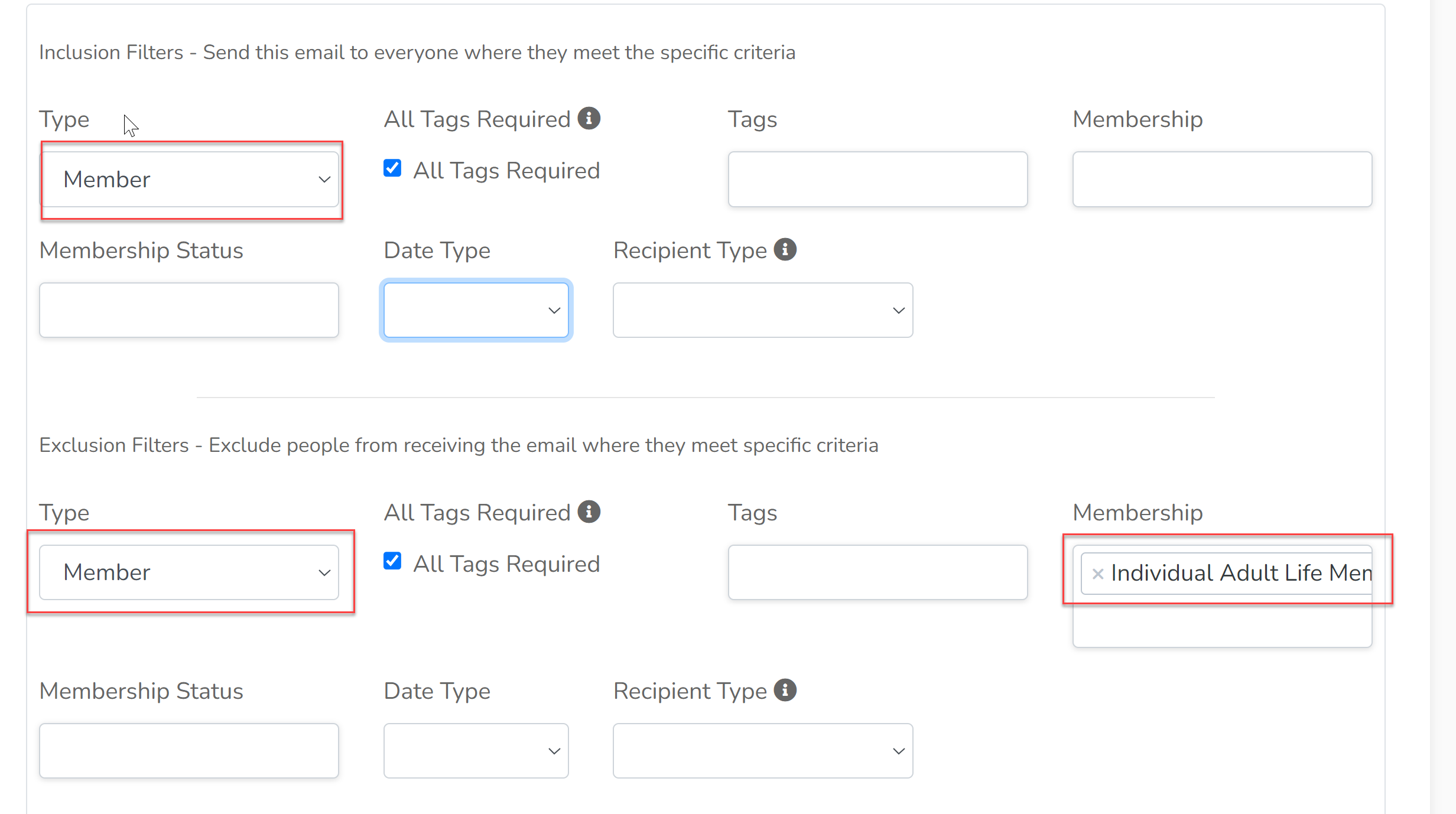Click the Exclusion Filters Tags input field
Viewport: 1456px width, 814px height.
click(878, 572)
